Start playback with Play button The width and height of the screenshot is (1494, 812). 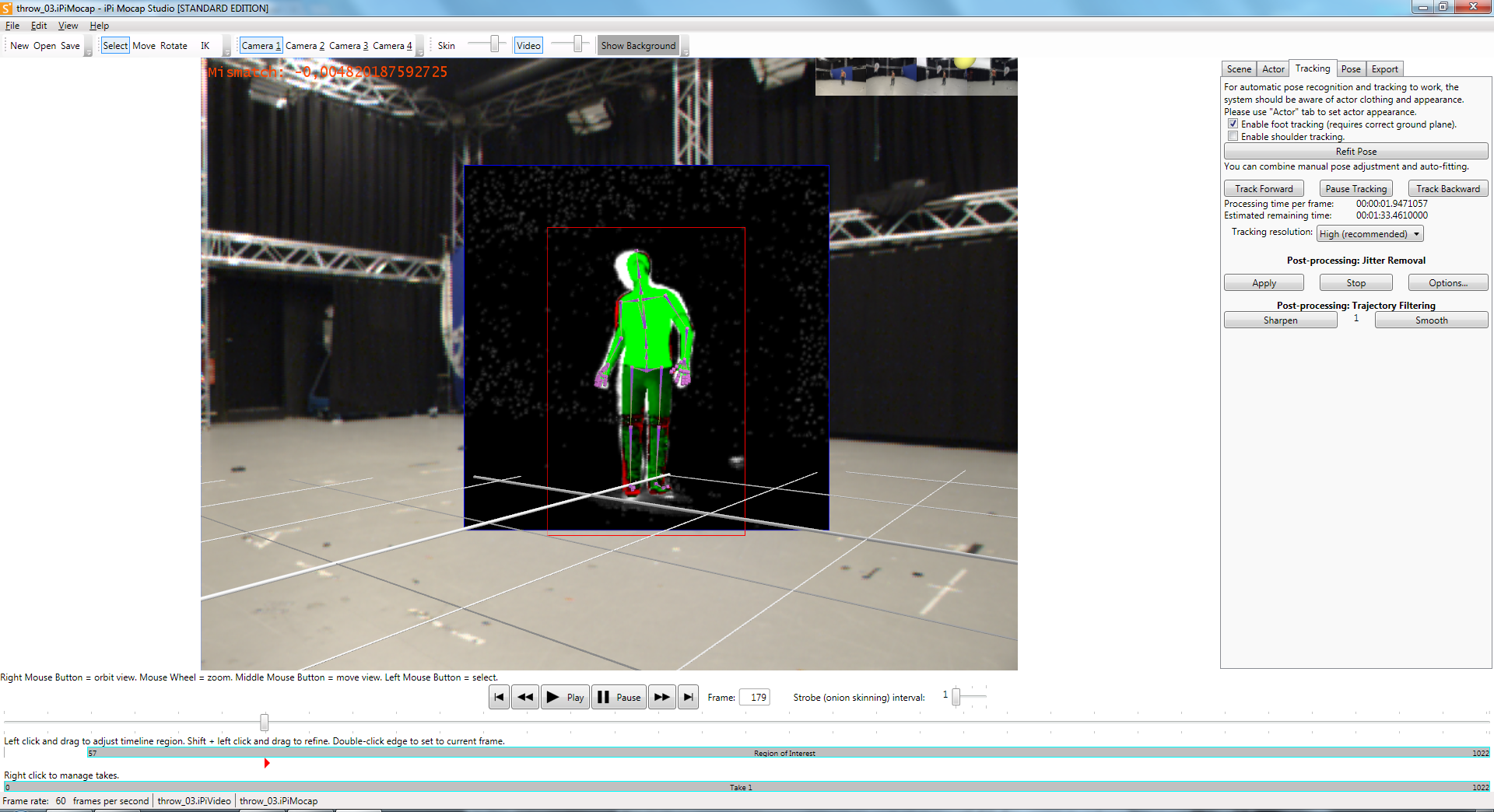click(565, 697)
